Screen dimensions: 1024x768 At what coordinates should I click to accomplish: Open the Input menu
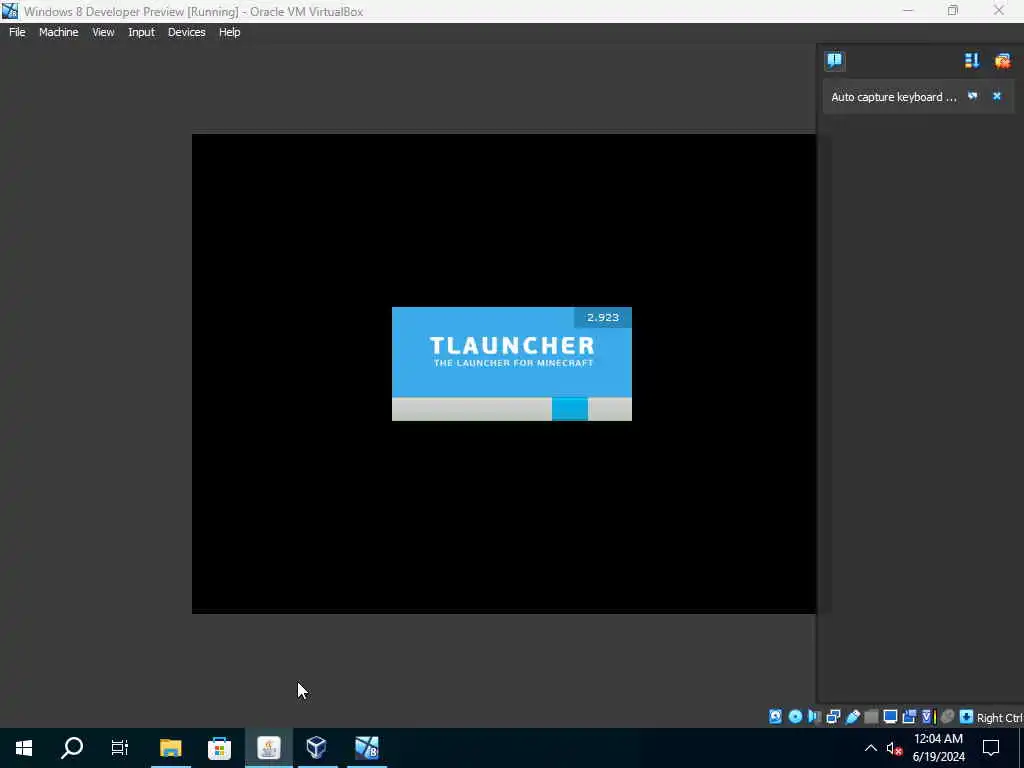tap(141, 32)
